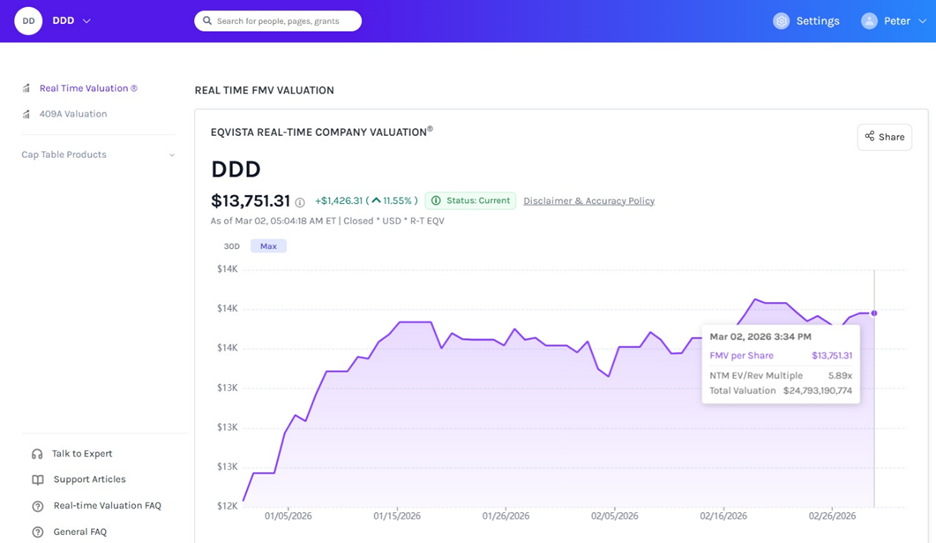Click the headset icon for Talk to Expert
This screenshot has height=543, width=936.
(x=37, y=454)
